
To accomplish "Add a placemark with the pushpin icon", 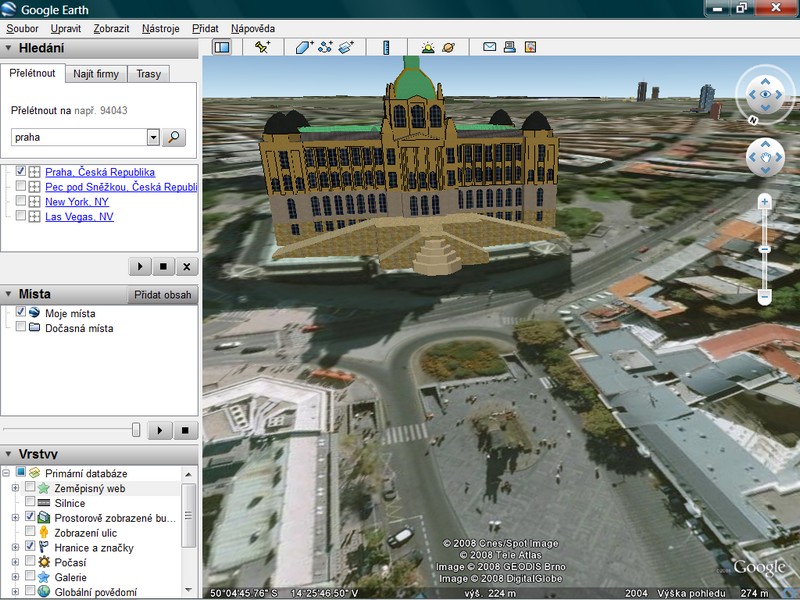I will 262,47.
